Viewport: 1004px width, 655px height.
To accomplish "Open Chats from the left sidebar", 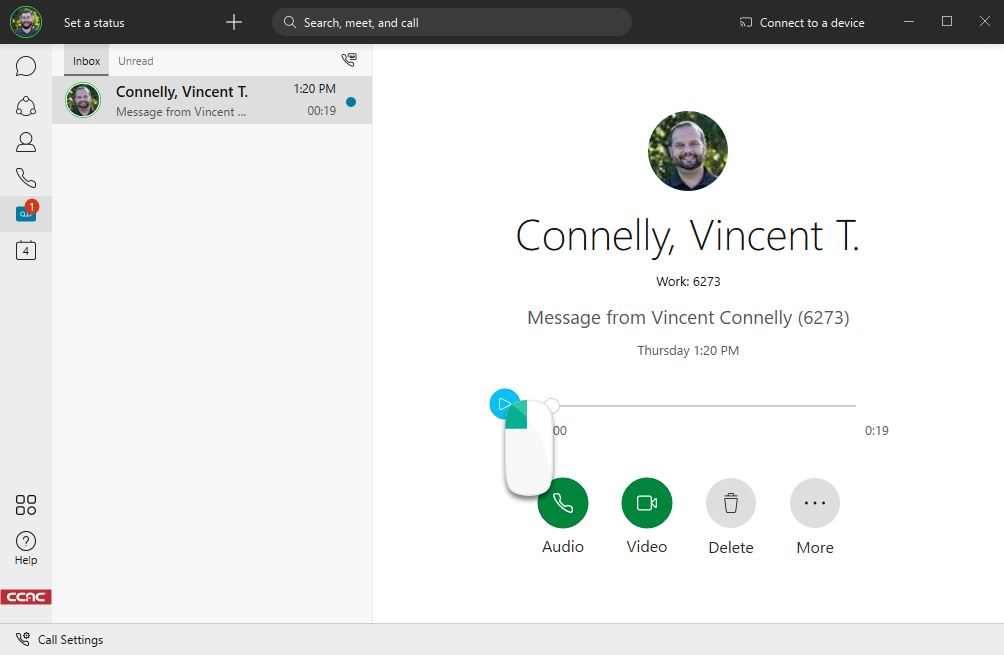I will pyautogui.click(x=25, y=65).
